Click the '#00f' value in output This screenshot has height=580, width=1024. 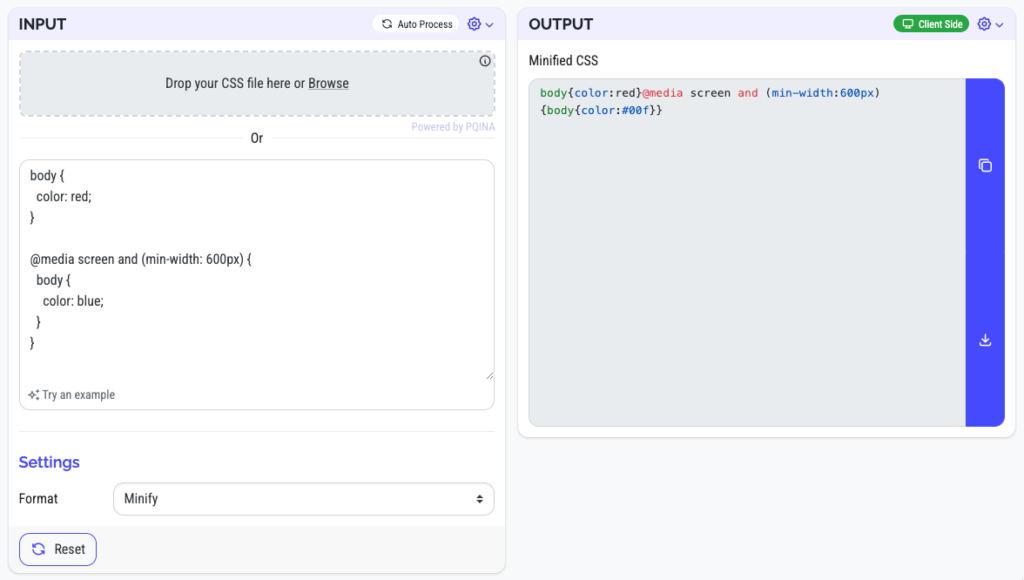pyautogui.click(x=635, y=110)
